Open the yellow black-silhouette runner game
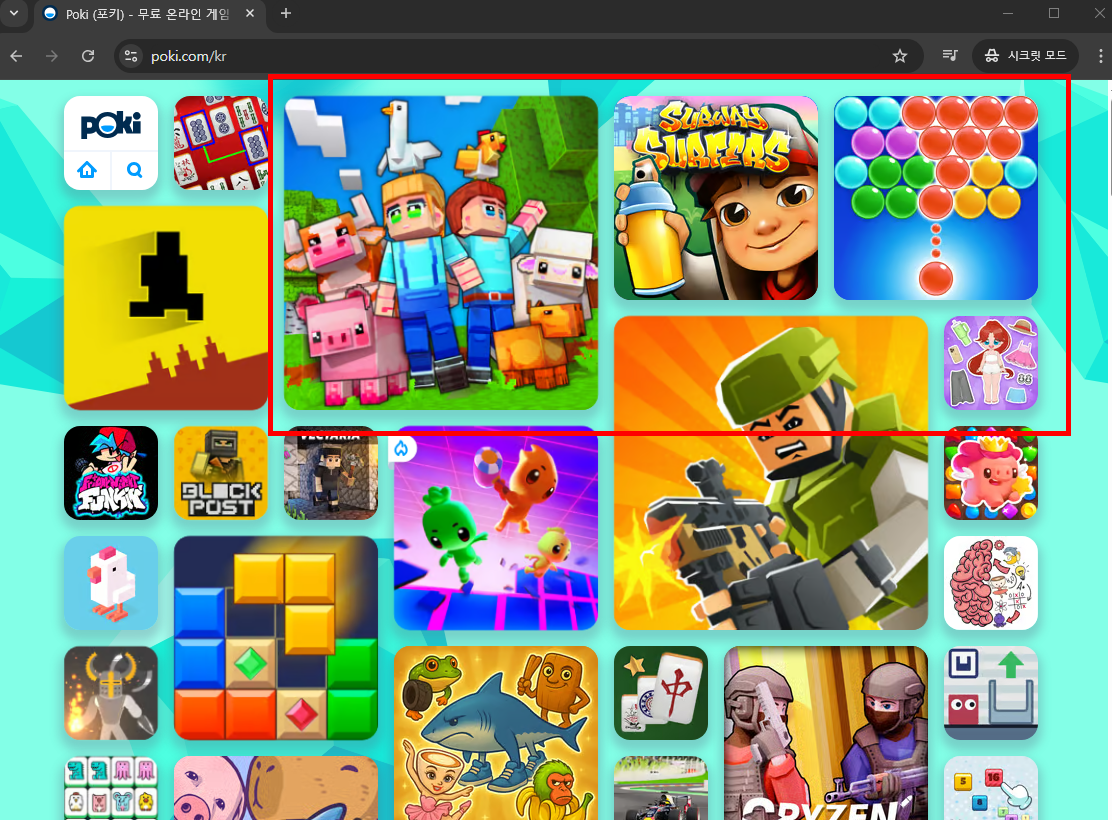Viewport: 1112px width, 820px height. 166,308
